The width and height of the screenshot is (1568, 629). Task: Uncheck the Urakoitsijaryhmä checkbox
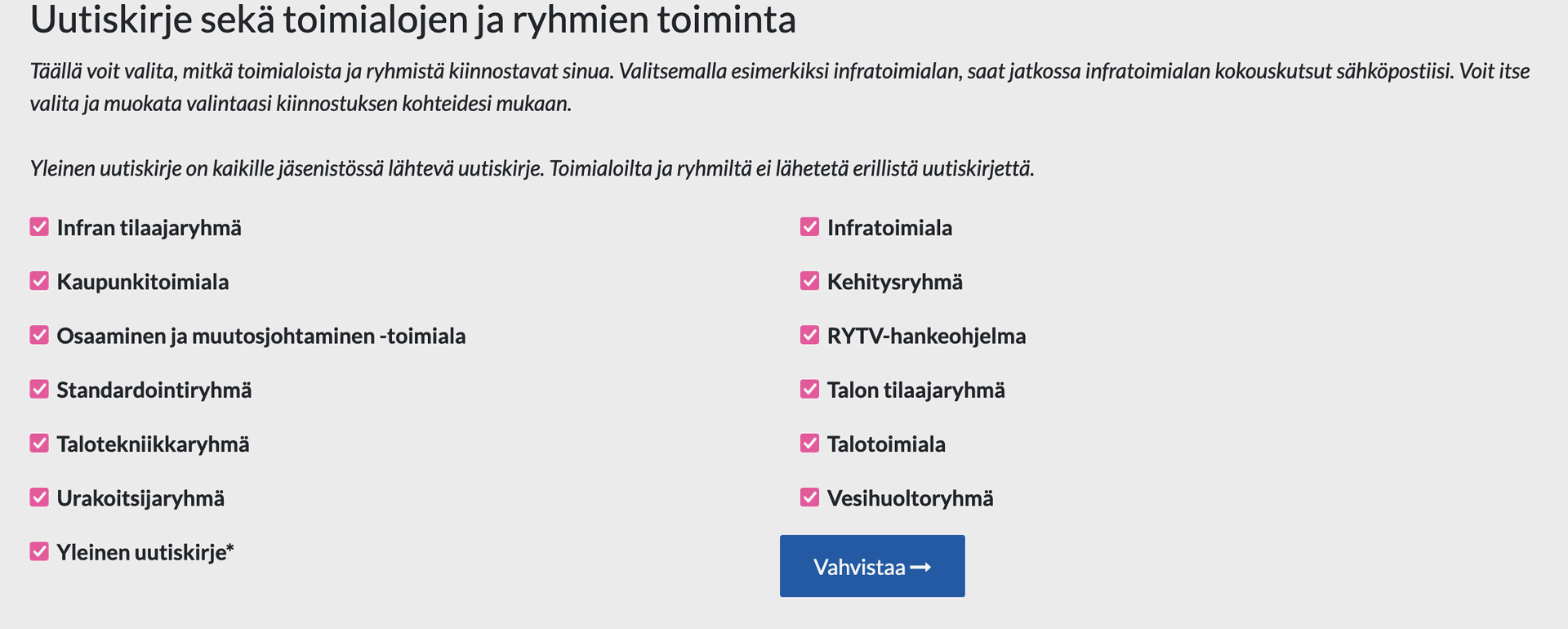click(x=39, y=497)
